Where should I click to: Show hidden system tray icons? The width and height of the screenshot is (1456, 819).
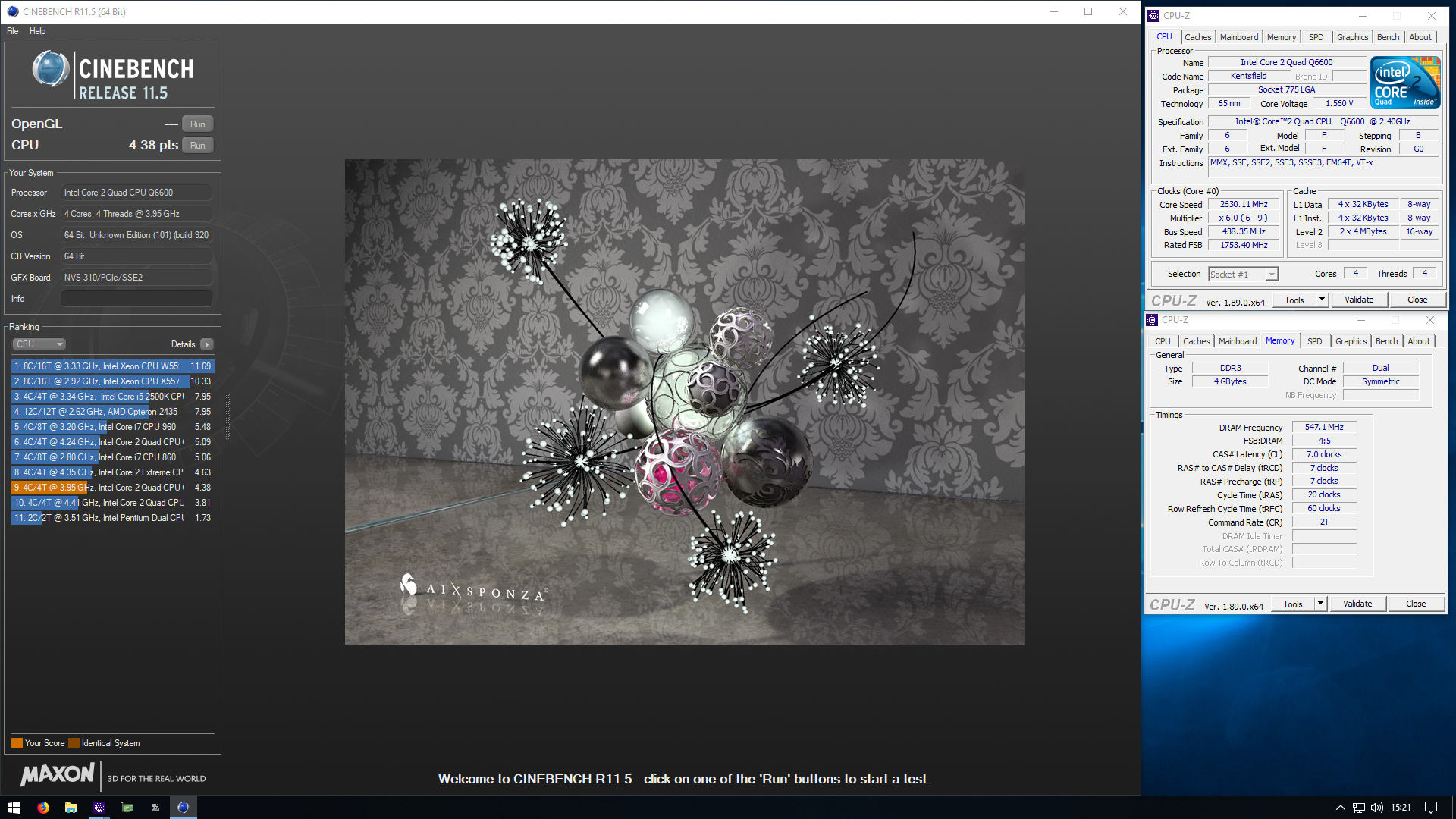coord(1340,808)
